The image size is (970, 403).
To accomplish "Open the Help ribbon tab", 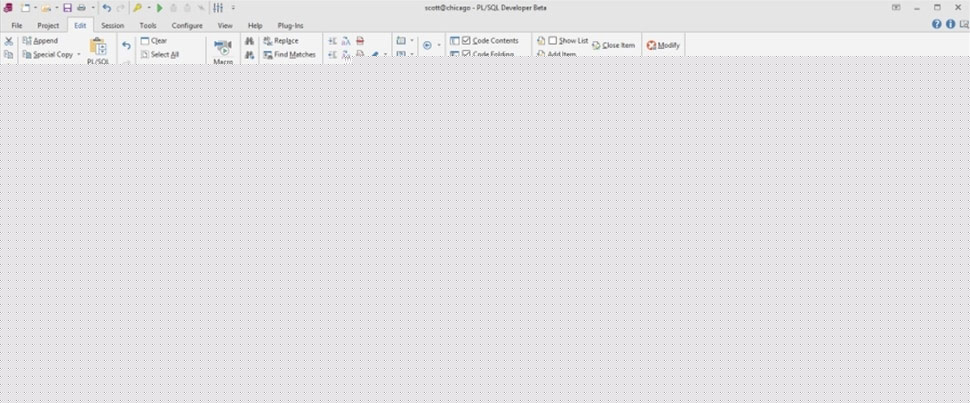I will click(x=255, y=26).
